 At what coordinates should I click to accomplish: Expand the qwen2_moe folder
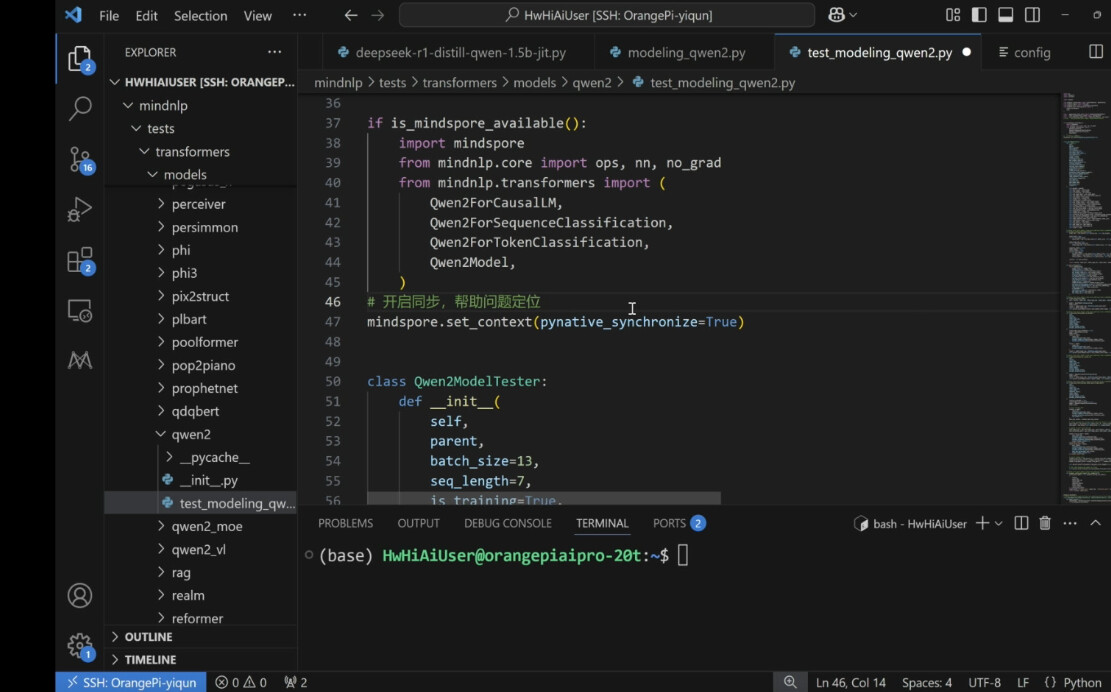[x=206, y=526]
